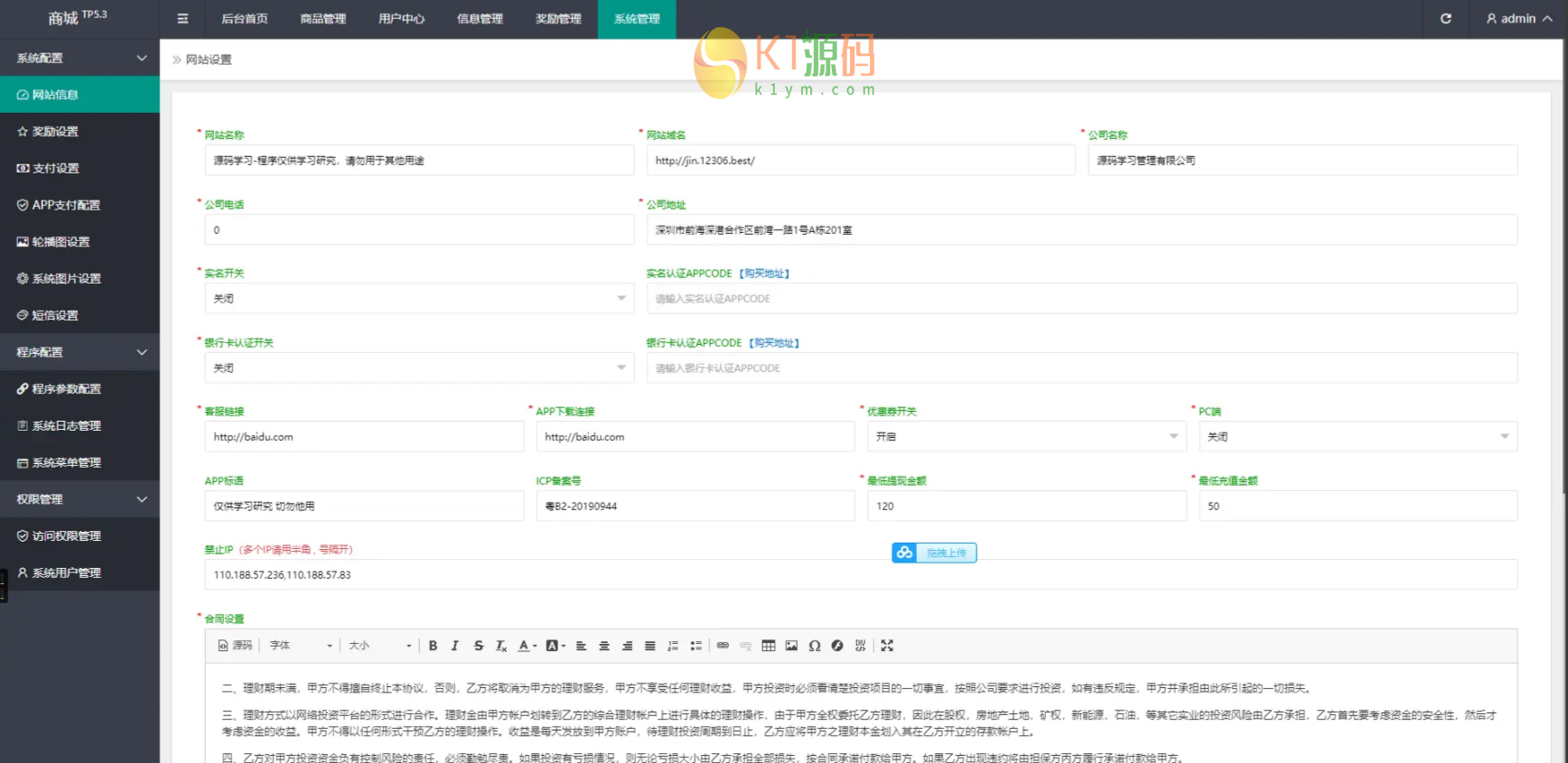Align text left in the editor
Viewport: 1568px width, 763px height.
click(581, 646)
